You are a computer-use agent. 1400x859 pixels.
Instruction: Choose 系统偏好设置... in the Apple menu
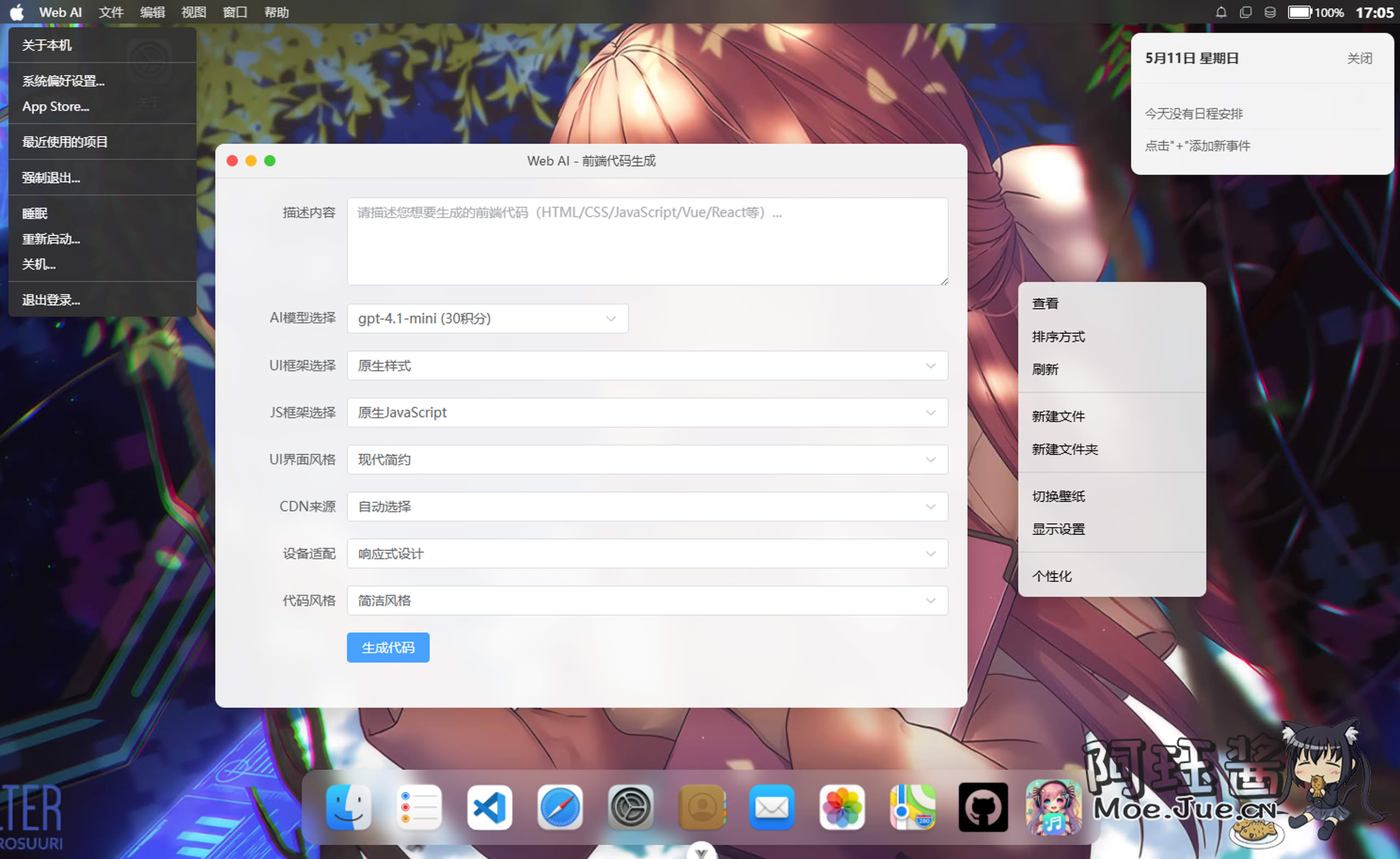pyautogui.click(x=102, y=81)
